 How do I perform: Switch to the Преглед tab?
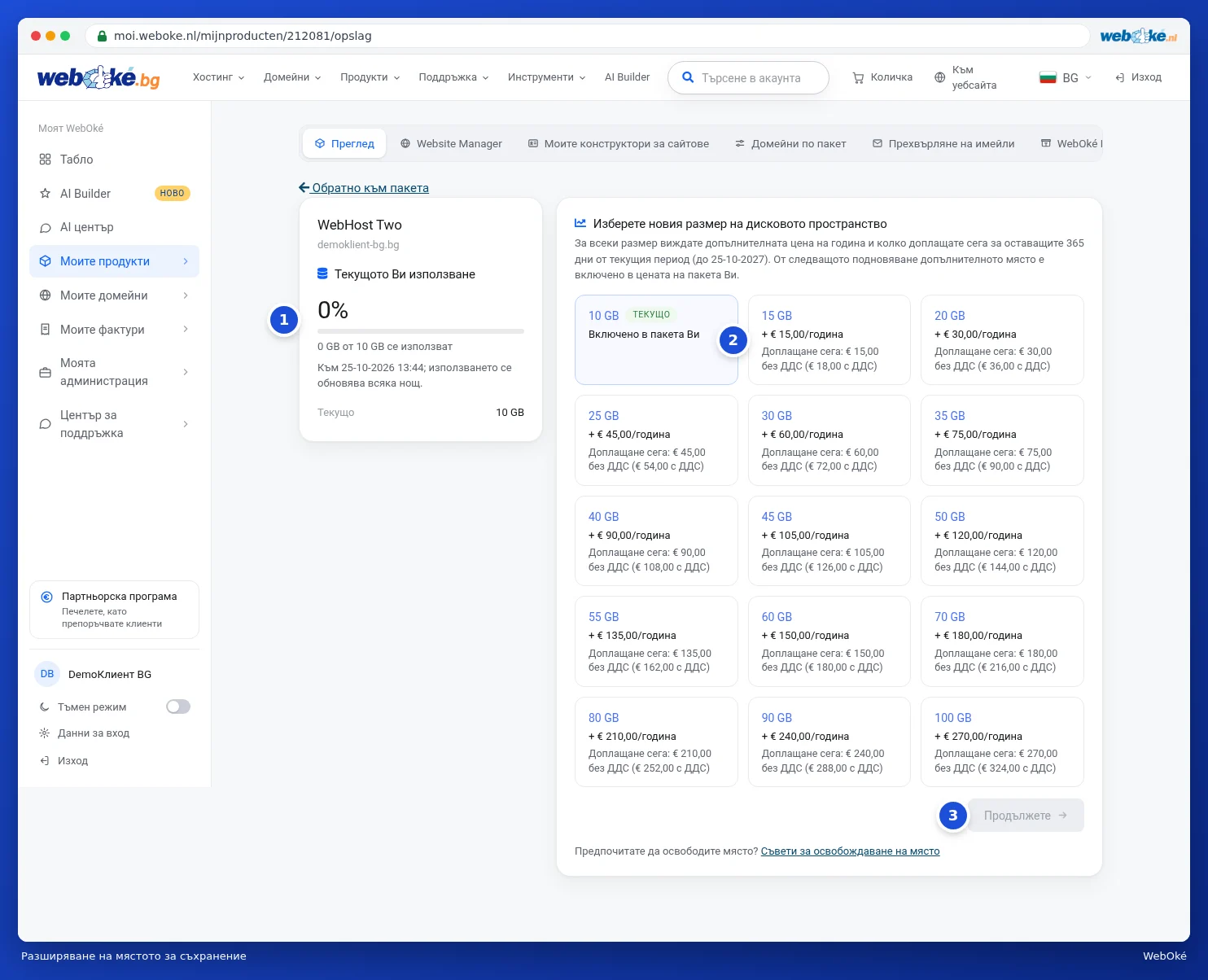pos(344,143)
